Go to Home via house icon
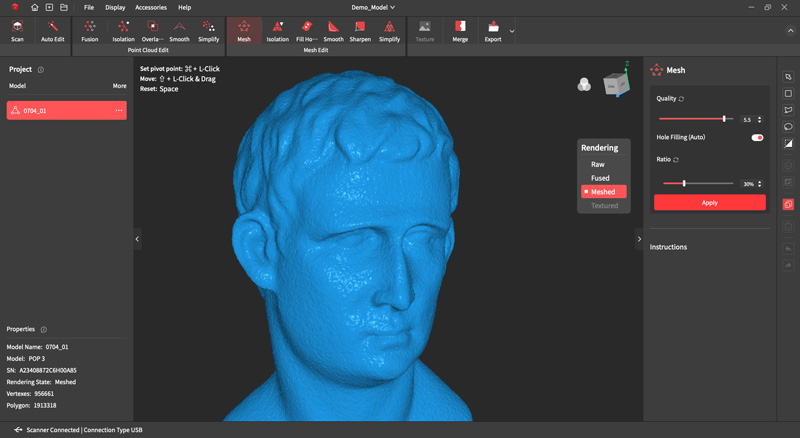The width and height of the screenshot is (800, 438). [34, 7]
